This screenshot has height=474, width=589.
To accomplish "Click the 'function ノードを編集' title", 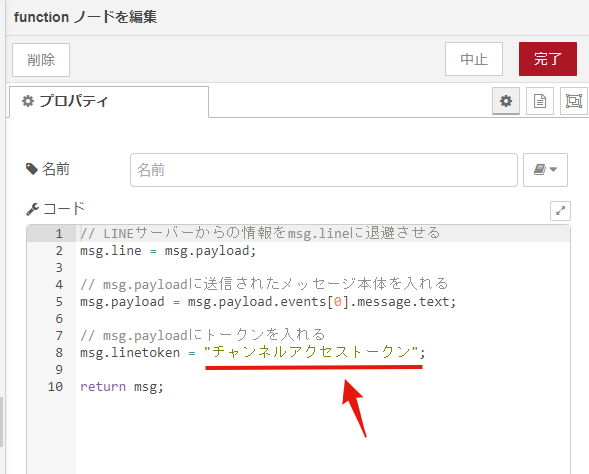I will point(85,17).
